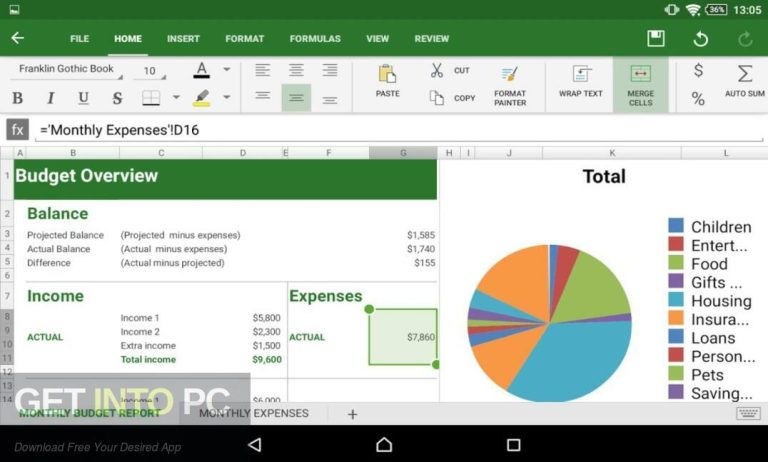Select the Monthly Budget Report sheet
Viewport: 768px width, 462px height.
[90, 413]
